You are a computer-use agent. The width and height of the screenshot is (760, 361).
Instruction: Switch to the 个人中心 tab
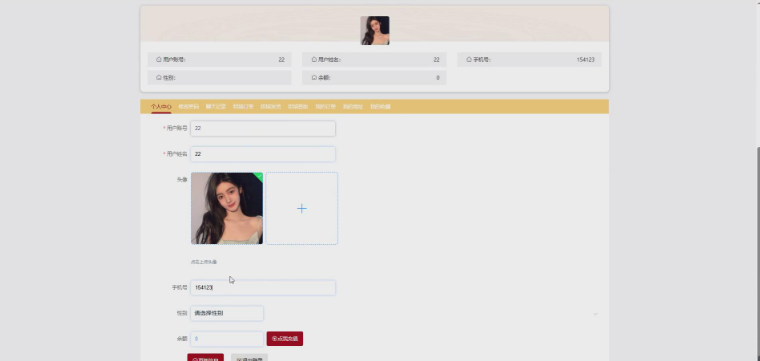161,107
